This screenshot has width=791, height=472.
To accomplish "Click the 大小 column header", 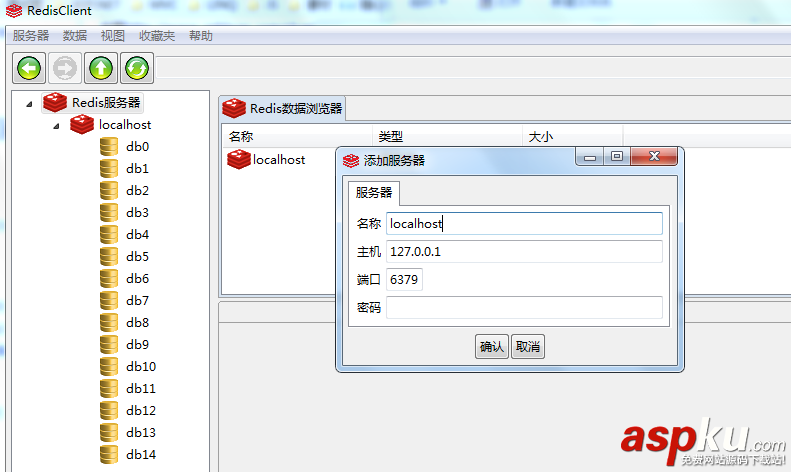I will 573,137.
